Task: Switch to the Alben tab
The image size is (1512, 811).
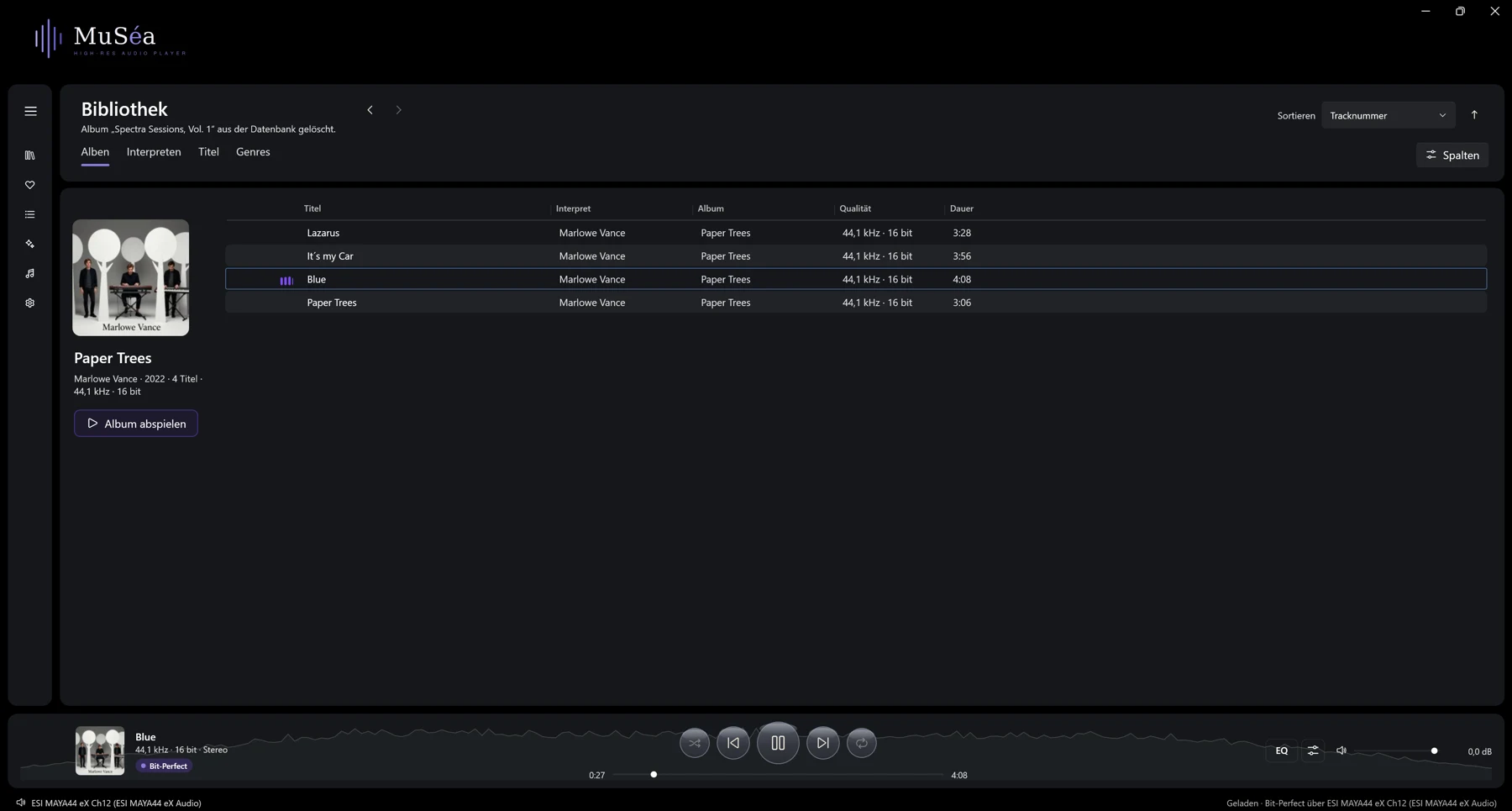Action: click(95, 152)
